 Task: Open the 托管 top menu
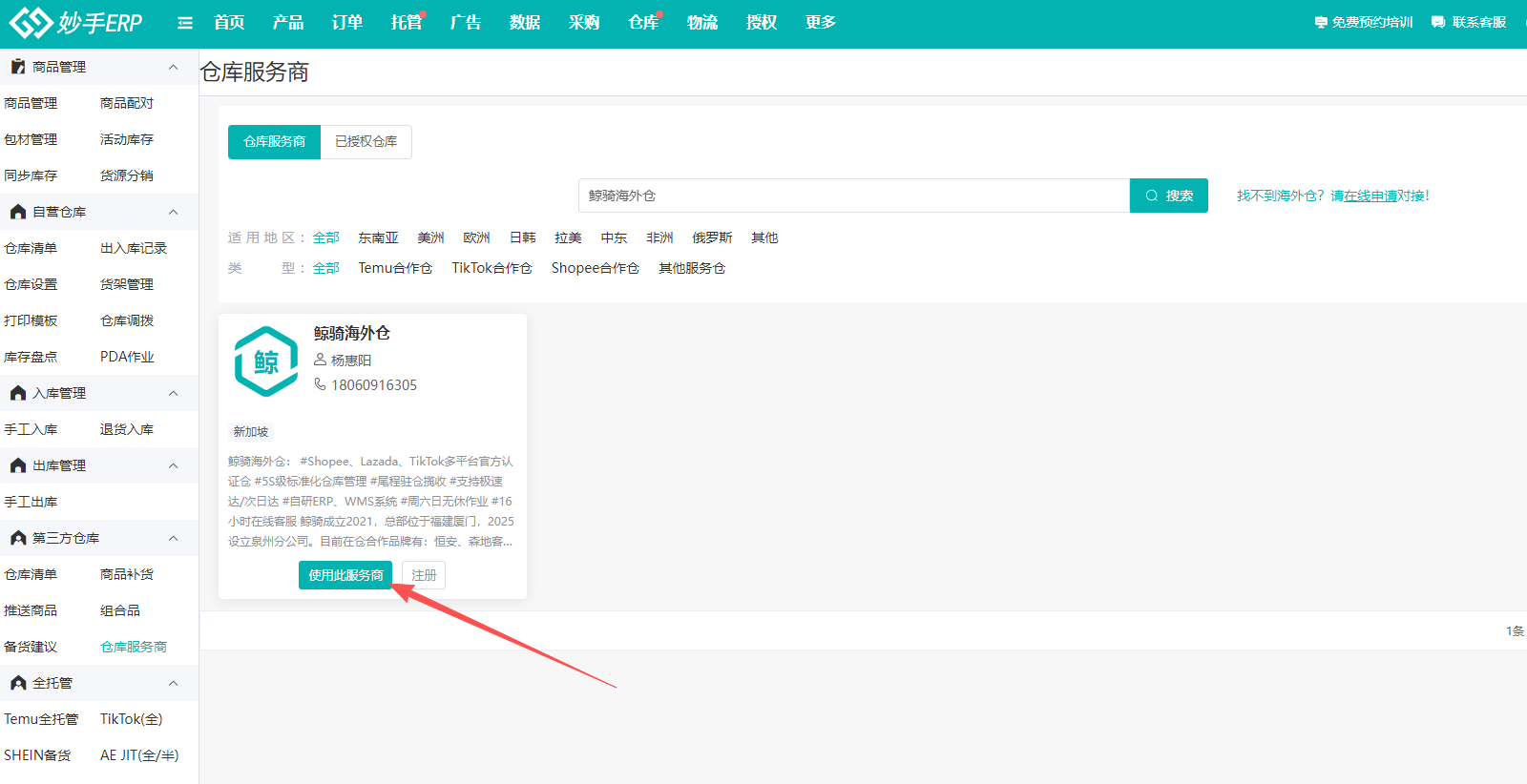click(x=407, y=23)
